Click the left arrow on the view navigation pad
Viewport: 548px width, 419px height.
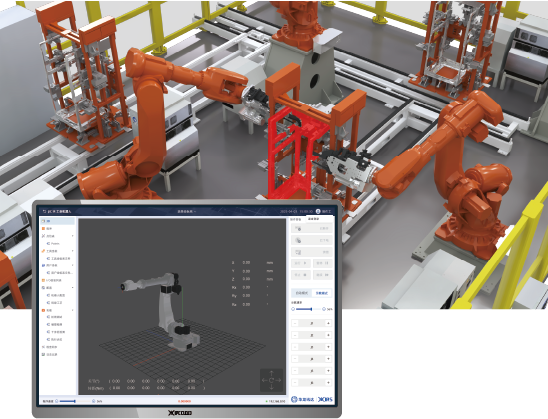[x=265, y=380]
